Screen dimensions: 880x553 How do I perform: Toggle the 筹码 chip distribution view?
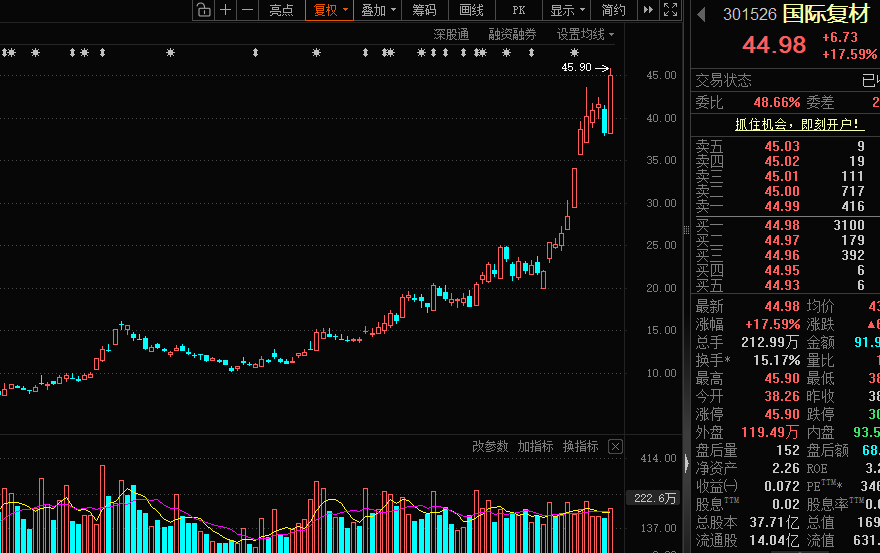pyautogui.click(x=424, y=10)
